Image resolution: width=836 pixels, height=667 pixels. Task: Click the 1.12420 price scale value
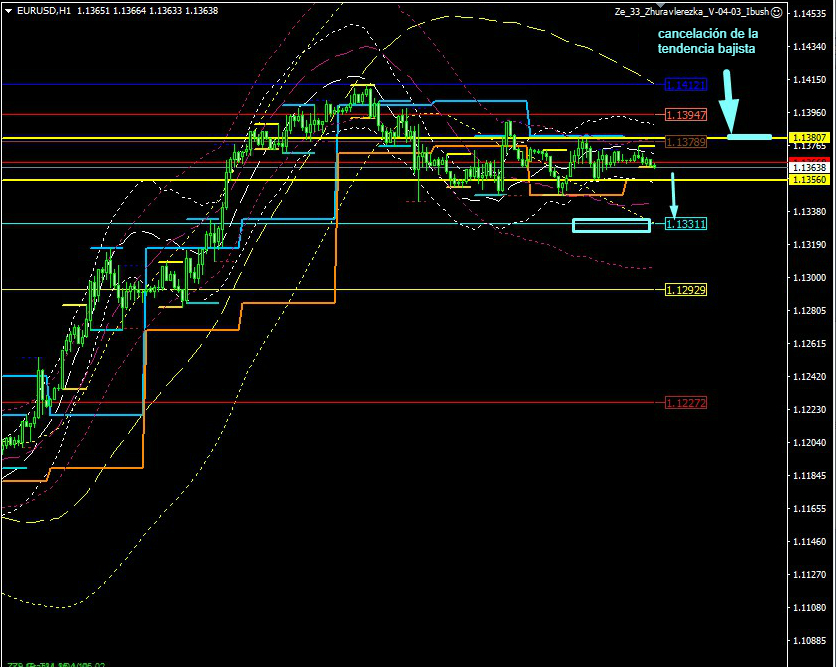[x=810, y=377]
